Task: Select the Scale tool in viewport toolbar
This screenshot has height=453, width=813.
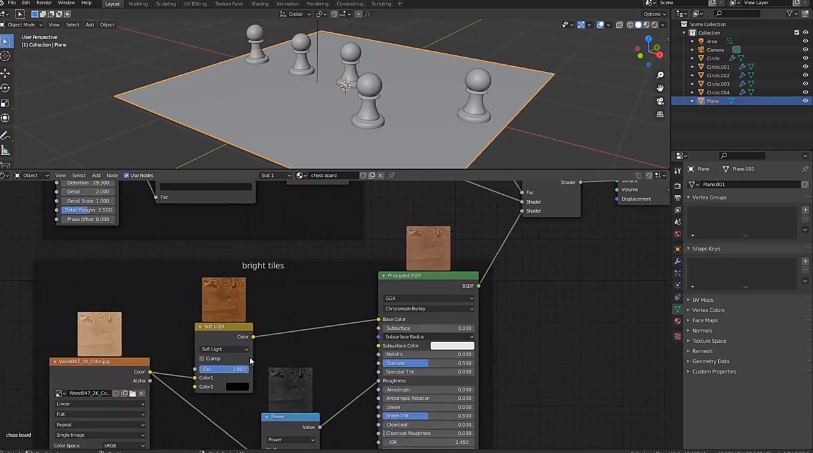Action: 6,102
